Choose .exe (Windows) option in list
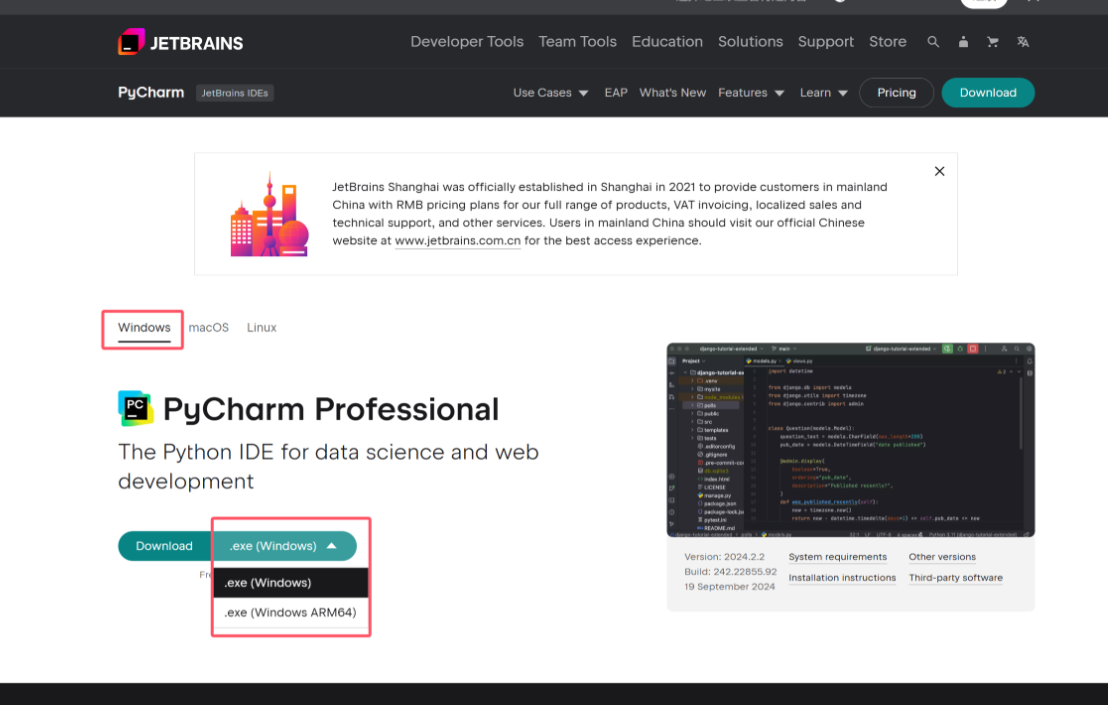The width and height of the screenshot is (1108, 705). click(290, 583)
